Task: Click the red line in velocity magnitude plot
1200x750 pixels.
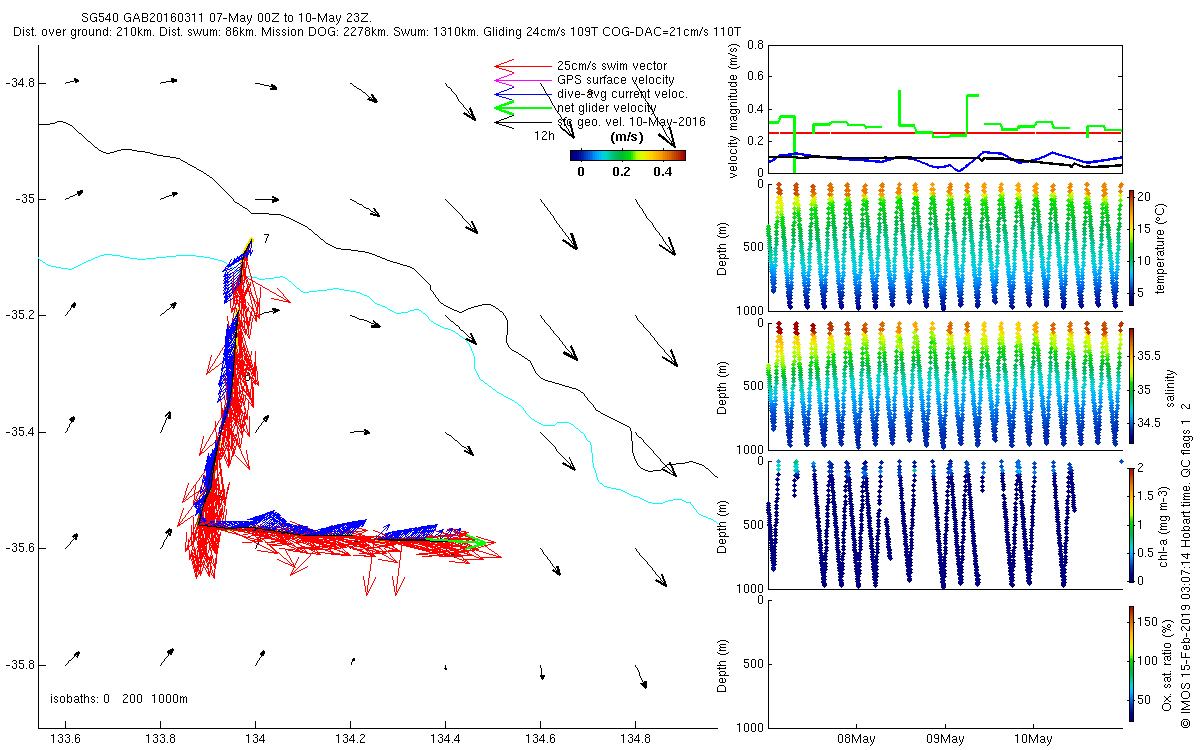Action: point(944,132)
